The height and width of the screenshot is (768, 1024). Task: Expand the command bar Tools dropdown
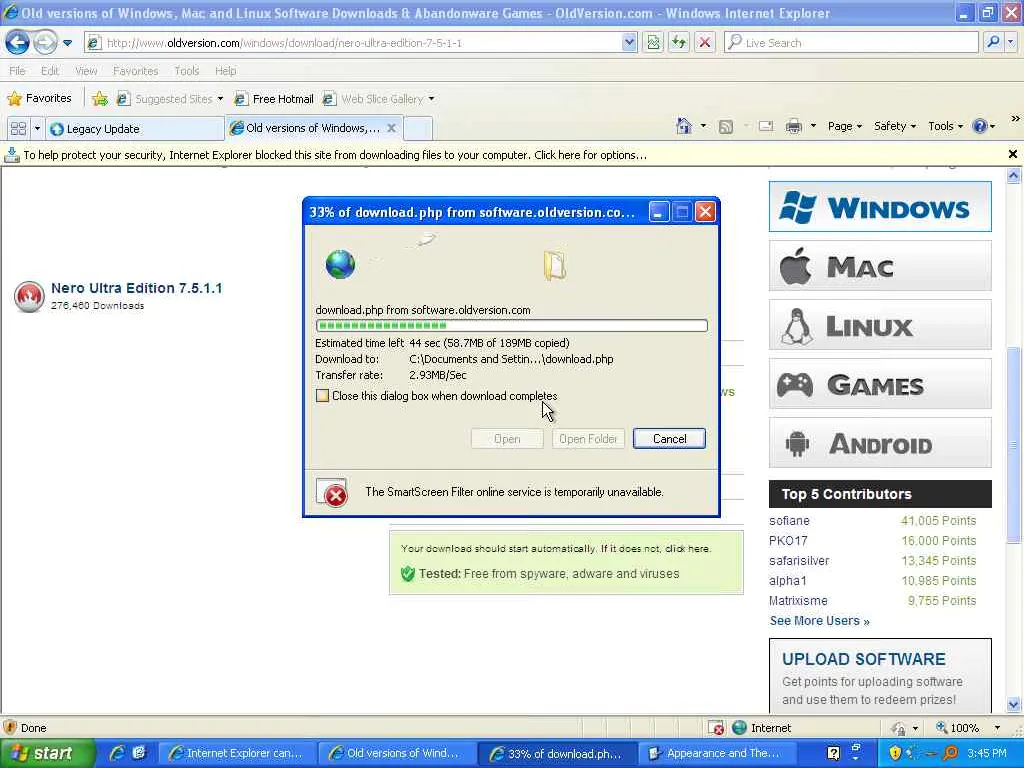(x=945, y=126)
